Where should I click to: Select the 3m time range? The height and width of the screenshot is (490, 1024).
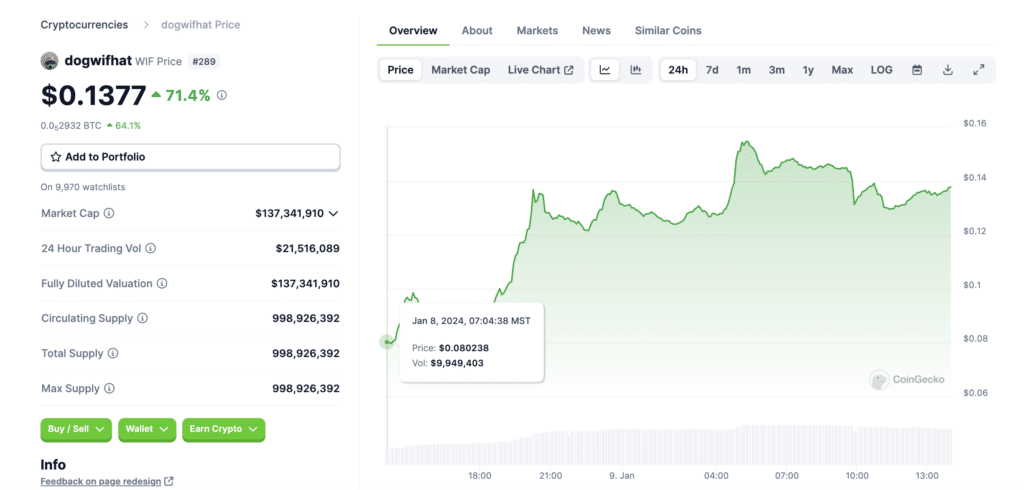(x=776, y=70)
